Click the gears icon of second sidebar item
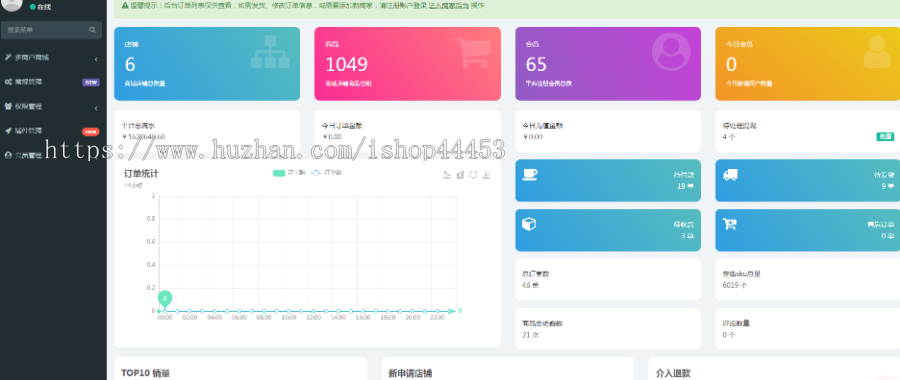The image size is (900, 380). [8, 82]
